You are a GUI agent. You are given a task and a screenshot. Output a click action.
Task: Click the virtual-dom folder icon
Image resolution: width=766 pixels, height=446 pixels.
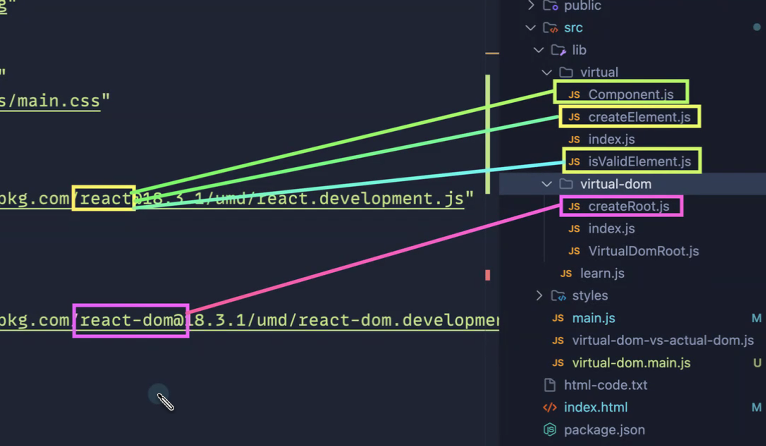pos(566,184)
